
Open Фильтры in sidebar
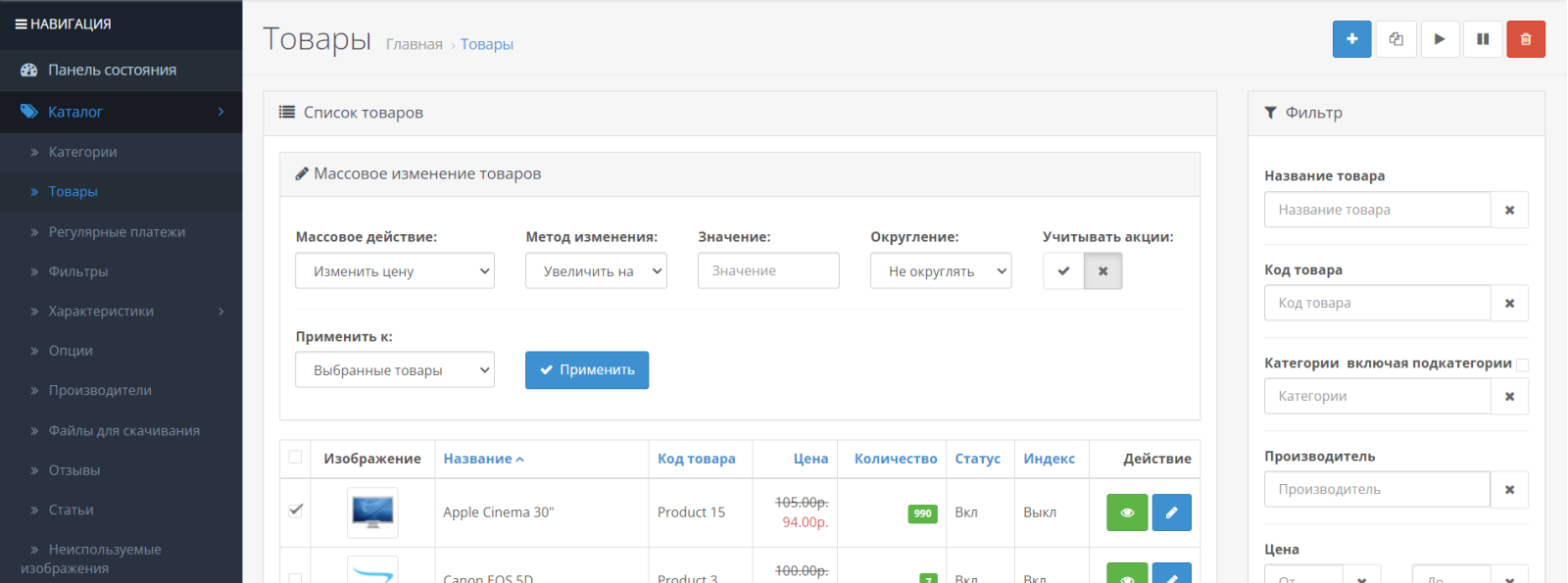click(121, 271)
